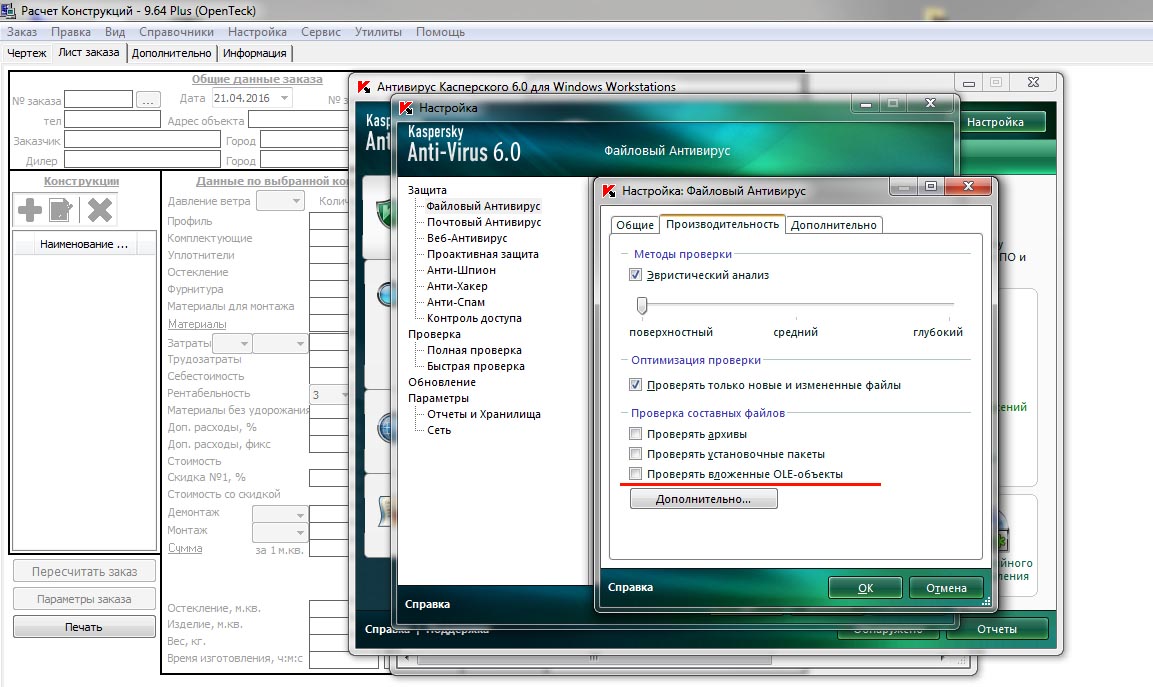Select Полная проверка tree item
Image resolution: width=1153 pixels, height=687 pixels.
474,350
